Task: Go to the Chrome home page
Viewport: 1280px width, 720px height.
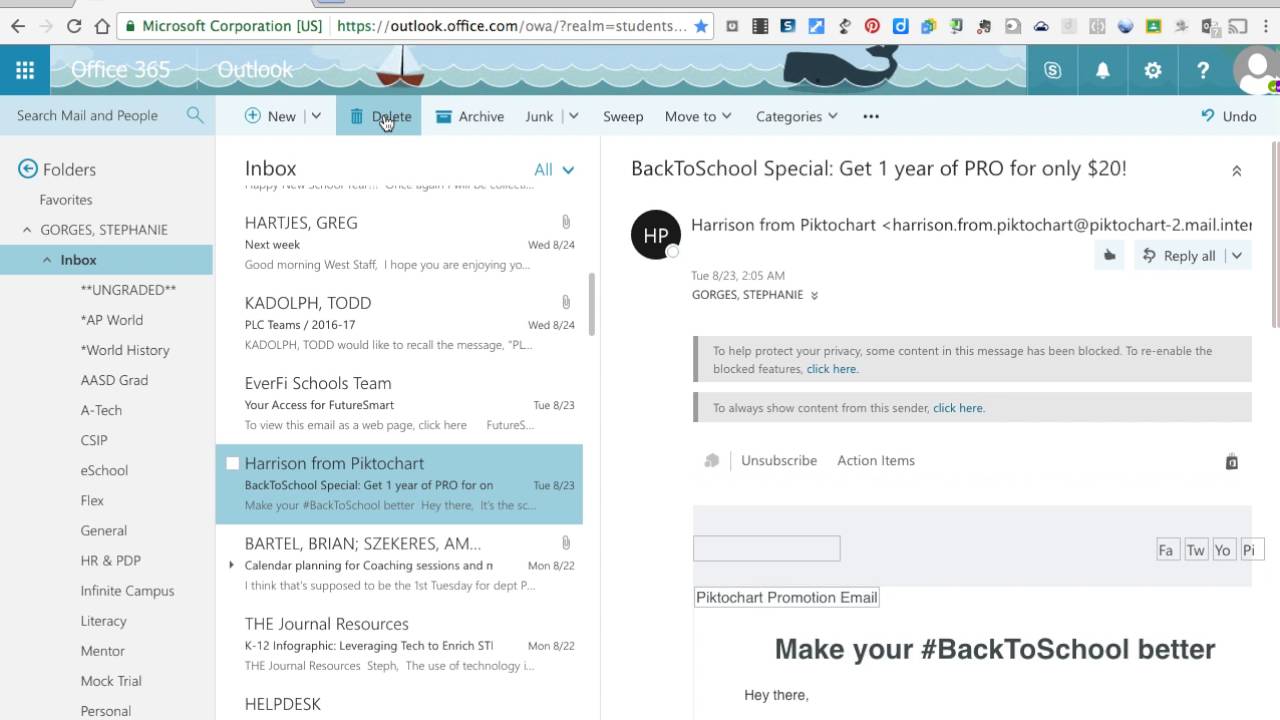Action: [102, 27]
